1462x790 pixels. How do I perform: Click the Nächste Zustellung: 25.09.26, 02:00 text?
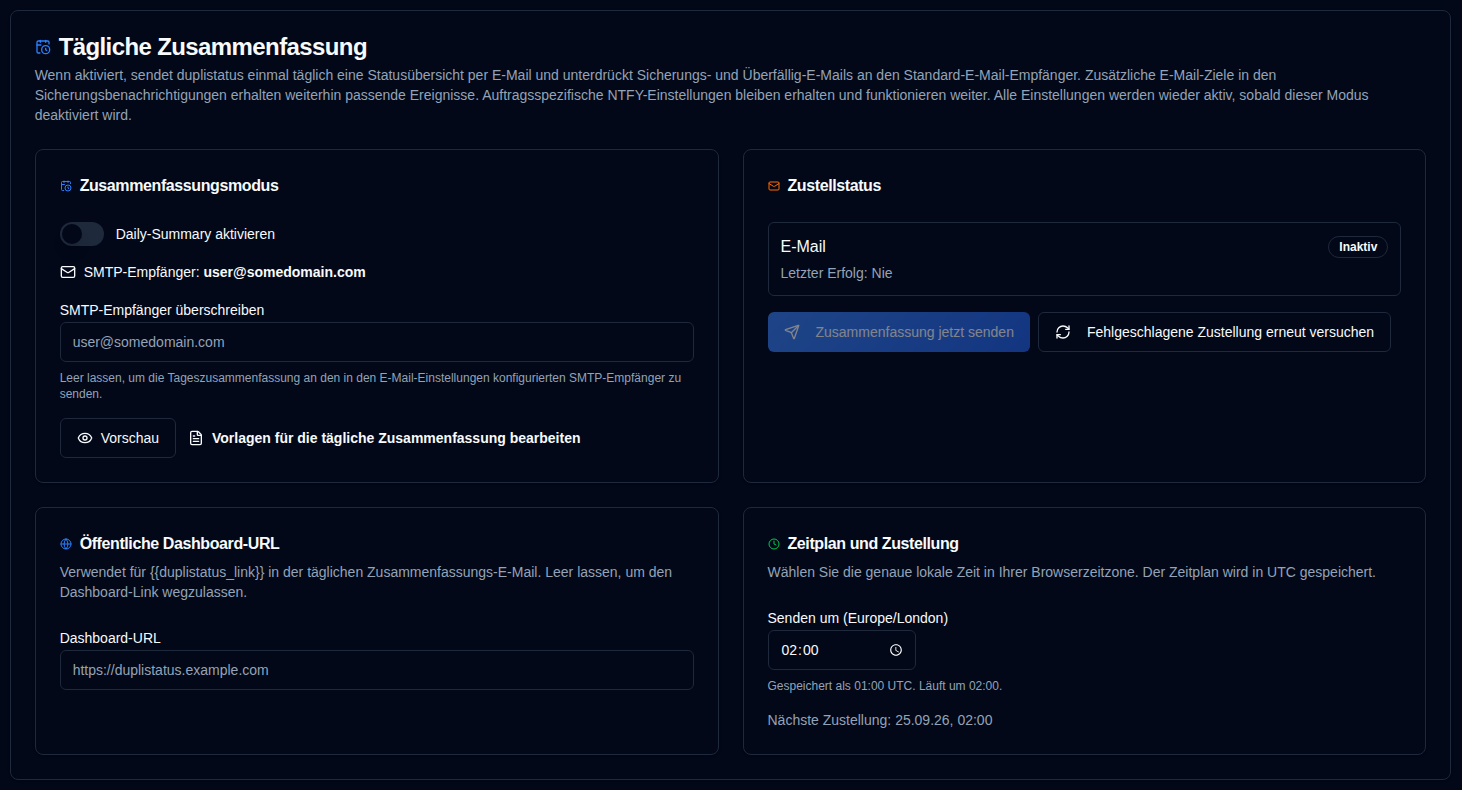click(x=880, y=720)
